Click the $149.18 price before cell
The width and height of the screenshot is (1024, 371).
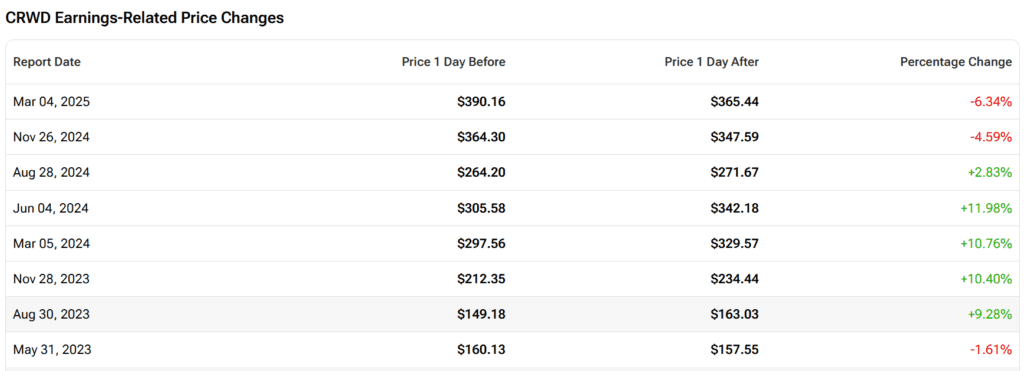tap(481, 314)
